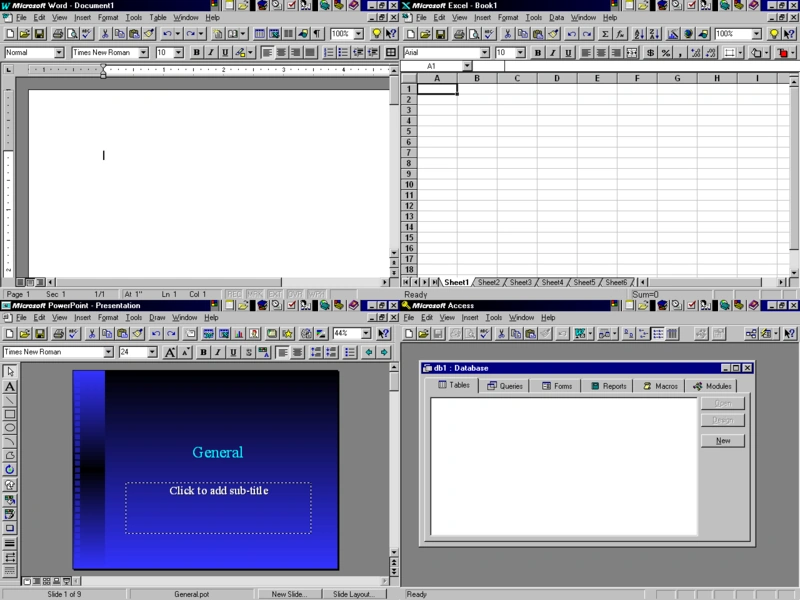The width and height of the screenshot is (800, 600).
Task: Open Word font size dropdown
Action: 179,53
